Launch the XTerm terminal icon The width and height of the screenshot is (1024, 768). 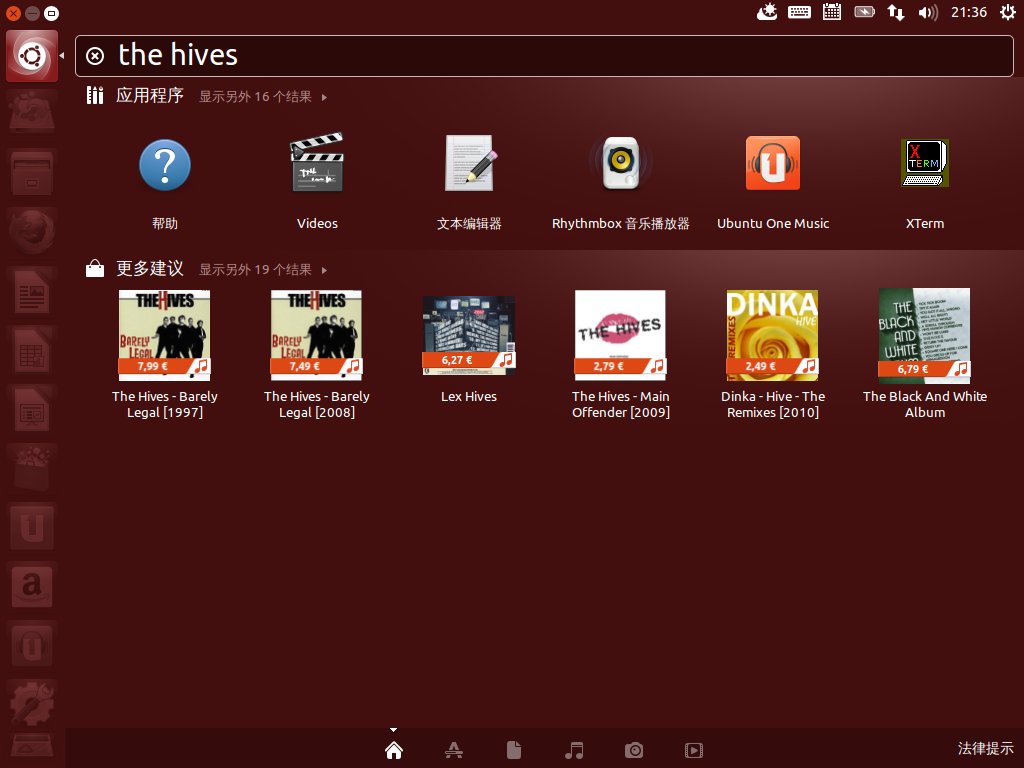925,163
